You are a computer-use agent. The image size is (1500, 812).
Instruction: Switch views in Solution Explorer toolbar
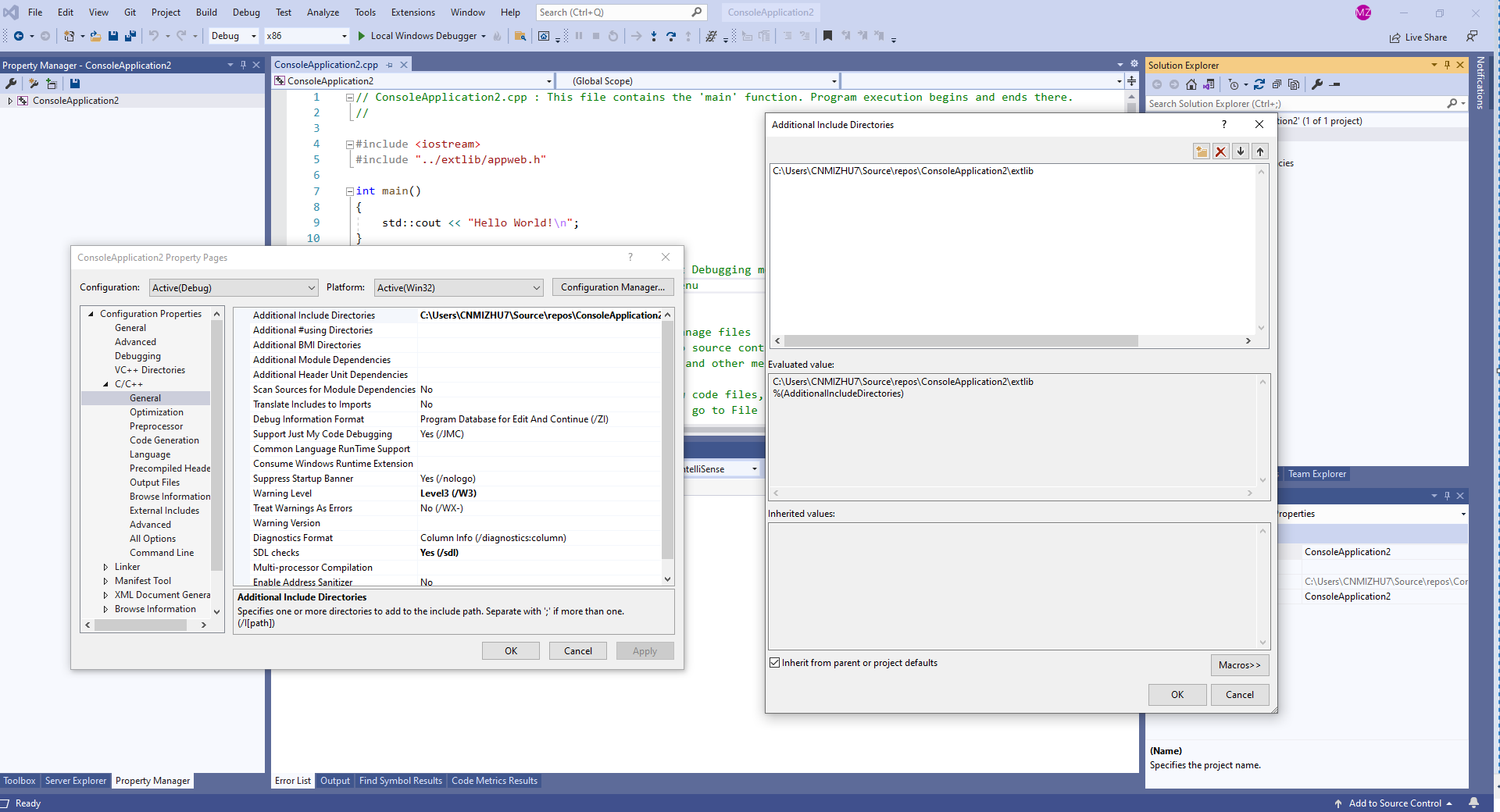pos(1209,84)
